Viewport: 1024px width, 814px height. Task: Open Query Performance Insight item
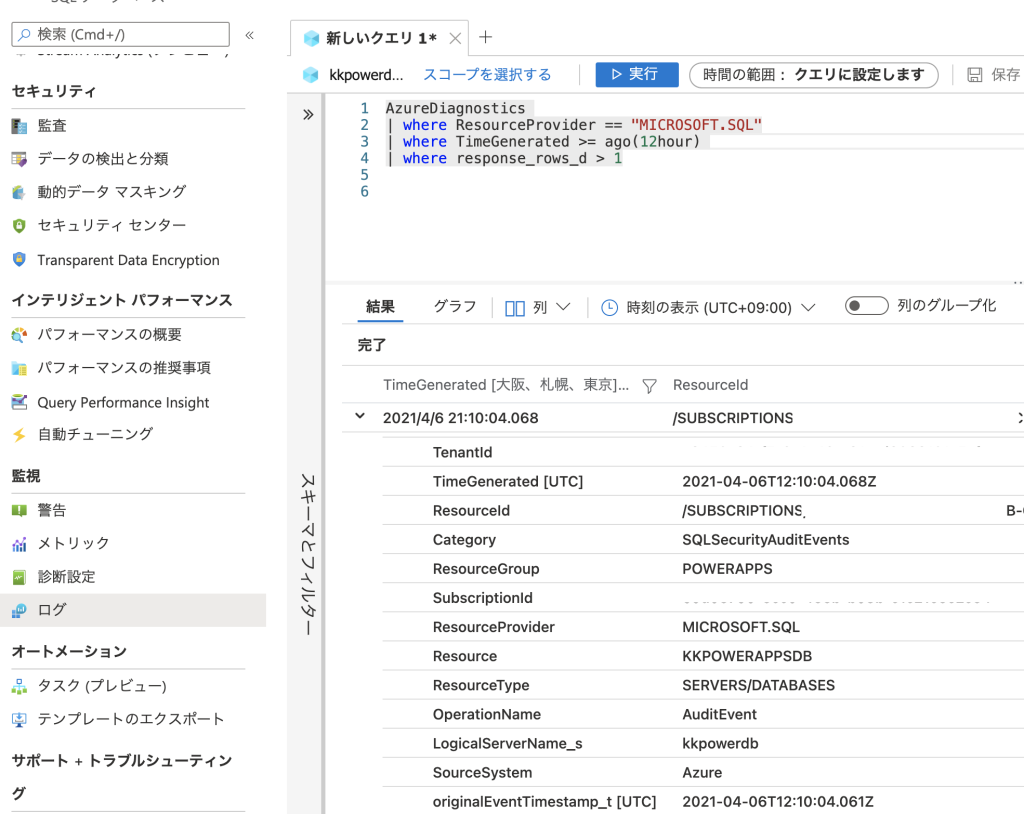point(123,402)
